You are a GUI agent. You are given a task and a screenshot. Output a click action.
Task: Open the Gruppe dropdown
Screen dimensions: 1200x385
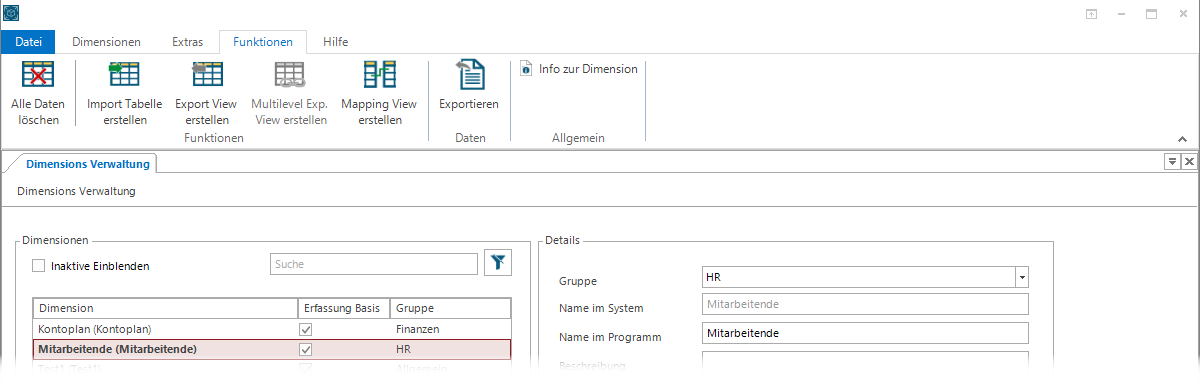click(x=1022, y=277)
